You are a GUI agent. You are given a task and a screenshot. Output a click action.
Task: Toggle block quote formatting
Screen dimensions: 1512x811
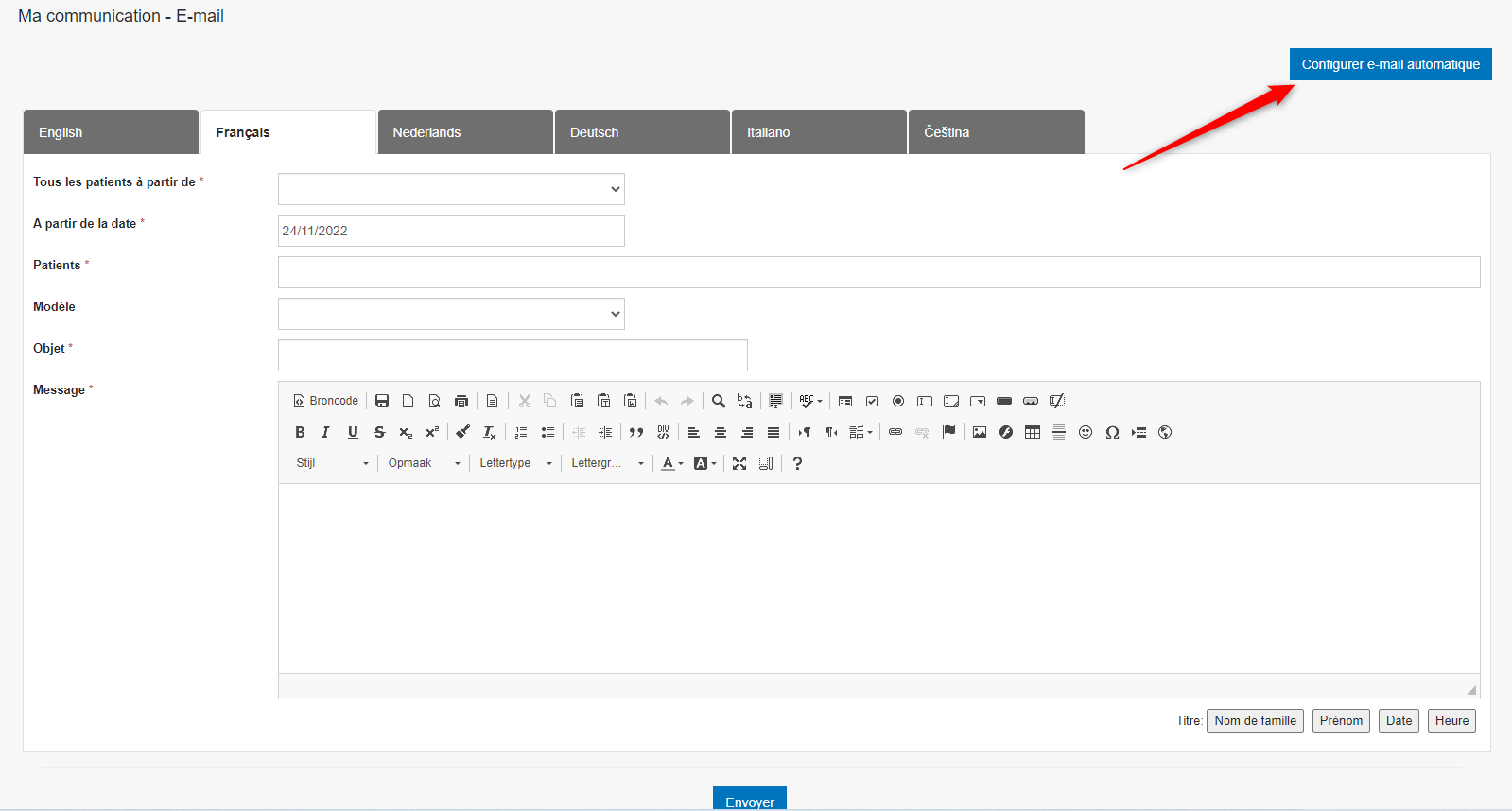pos(636,432)
